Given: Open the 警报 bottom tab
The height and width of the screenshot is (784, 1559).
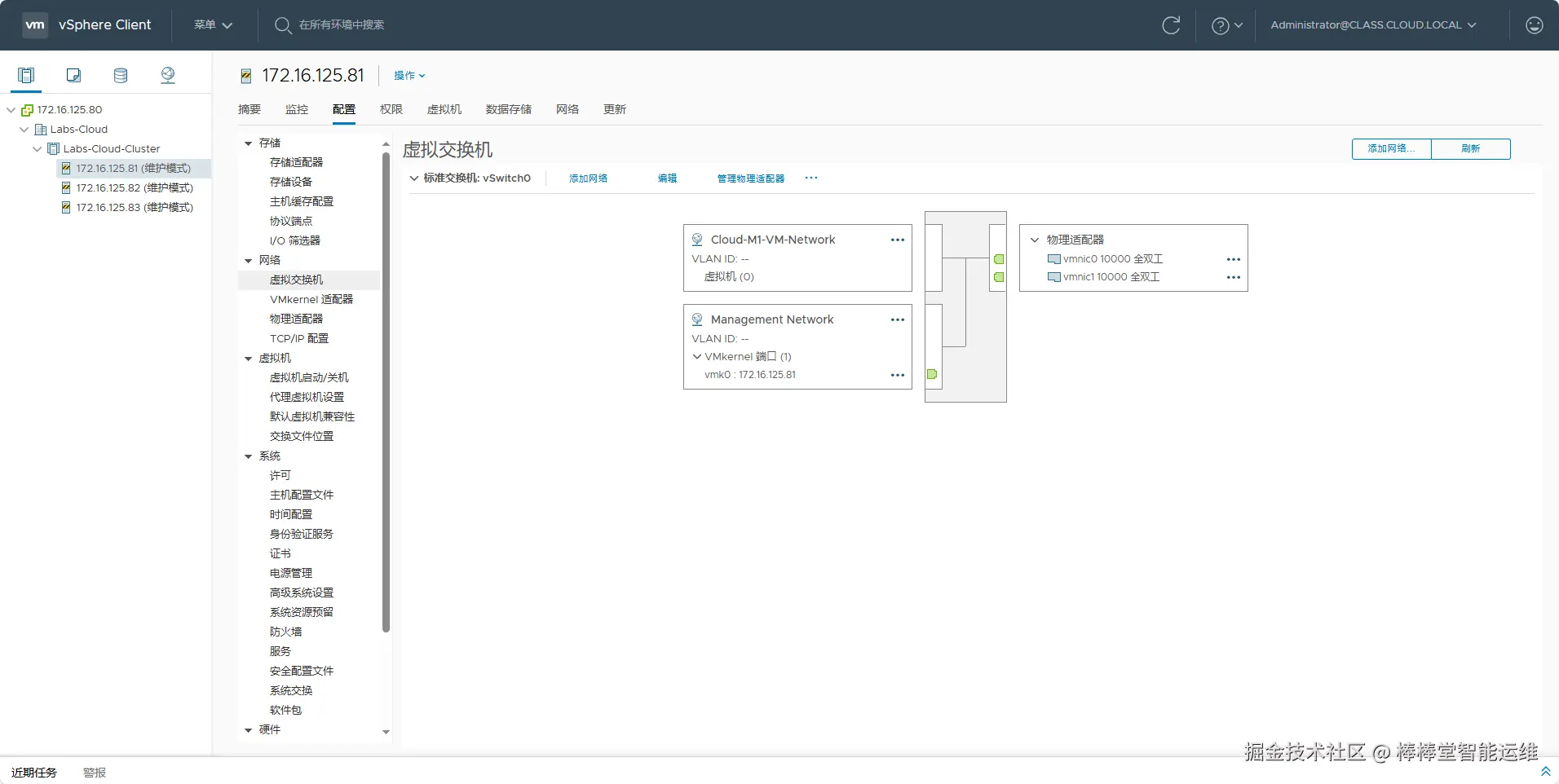Looking at the screenshot, I should click(95, 772).
